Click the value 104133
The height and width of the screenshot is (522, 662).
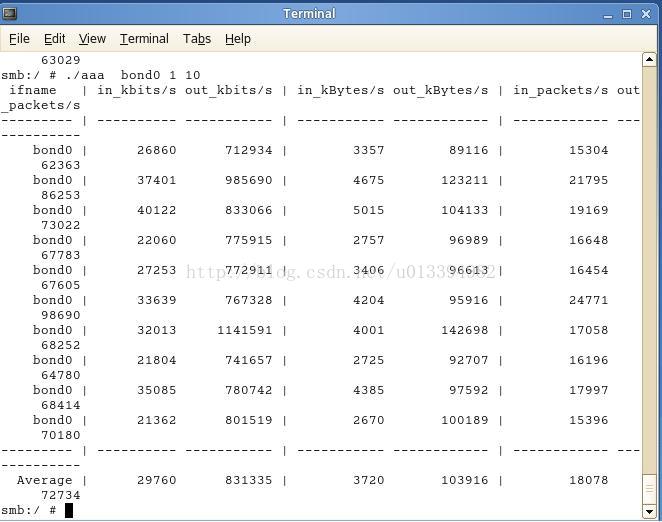tap(464, 210)
